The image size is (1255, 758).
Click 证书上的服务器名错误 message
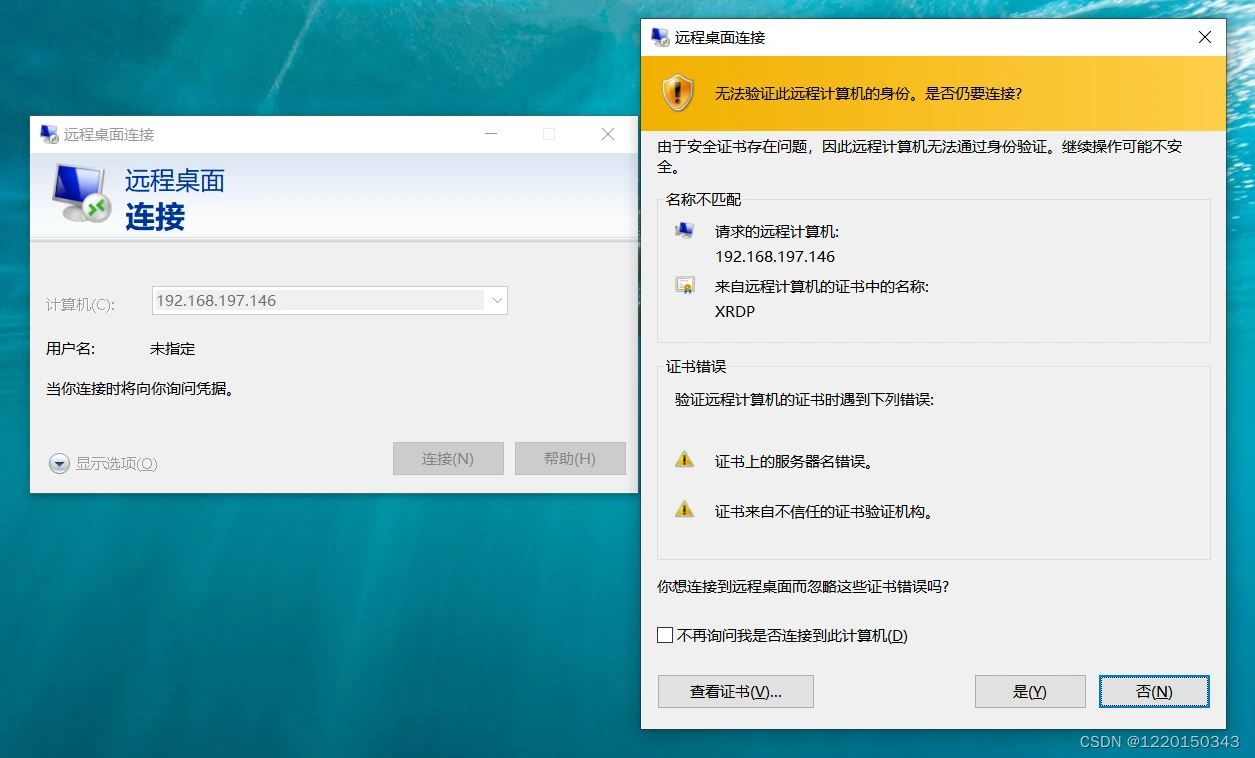coord(794,462)
